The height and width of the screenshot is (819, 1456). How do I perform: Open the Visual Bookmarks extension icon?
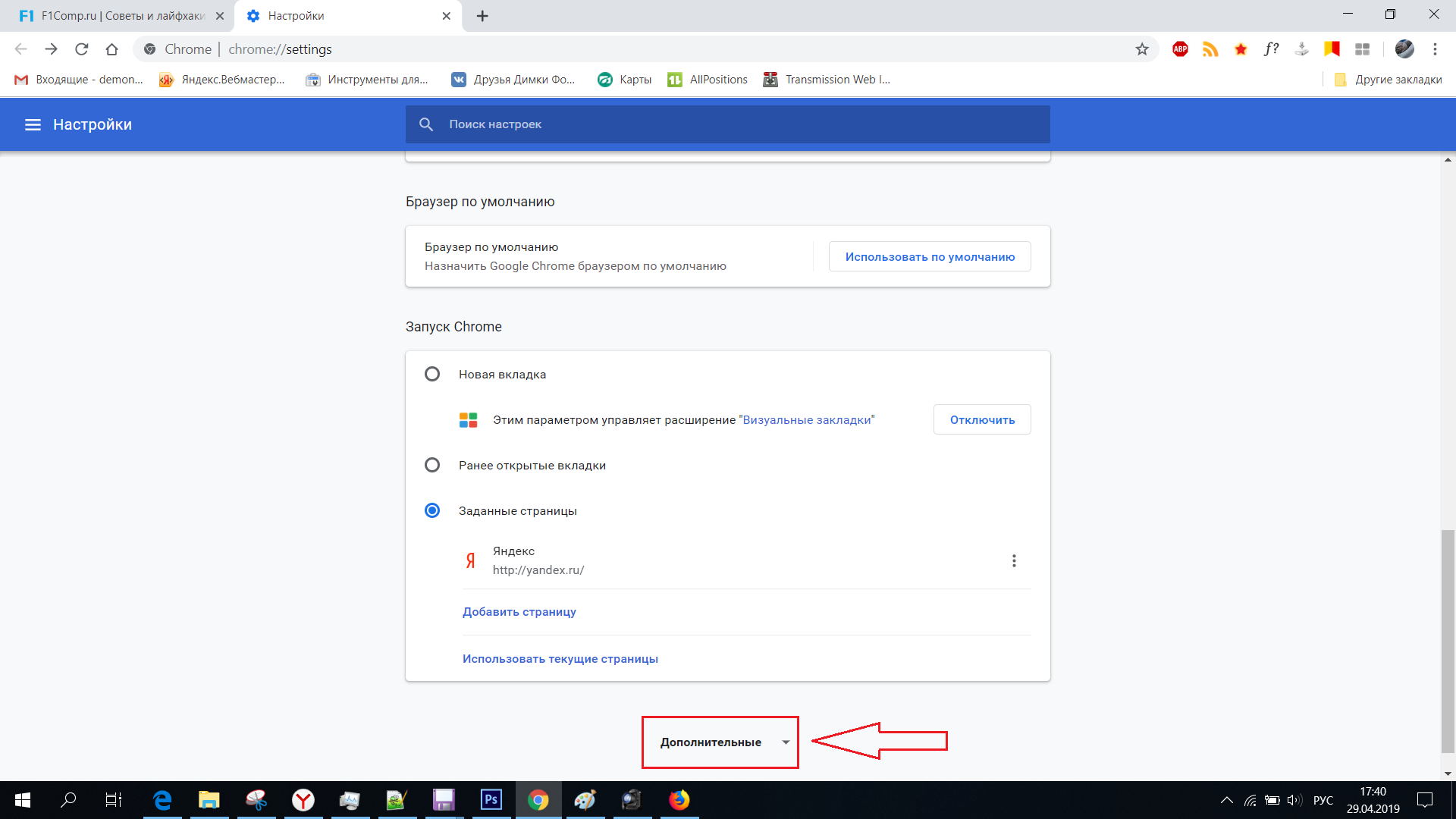pyautogui.click(x=1363, y=49)
